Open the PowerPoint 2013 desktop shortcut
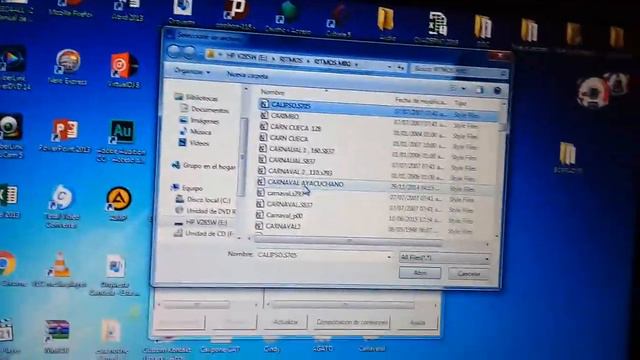This screenshot has width=640, height=360. tap(64, 136)
